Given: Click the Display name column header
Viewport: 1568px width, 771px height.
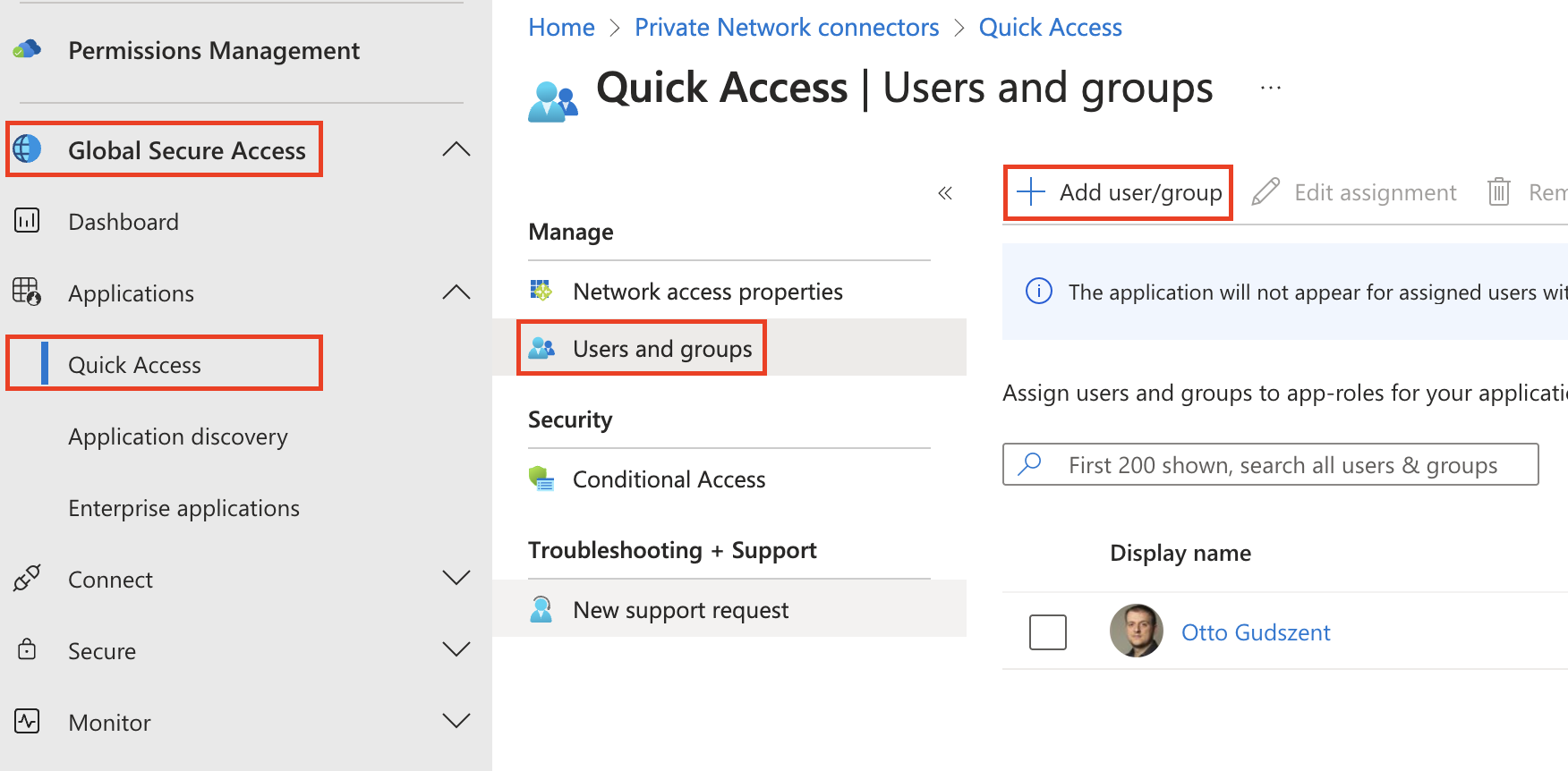Looking at the screenshot, I should tap(1180, 553).
